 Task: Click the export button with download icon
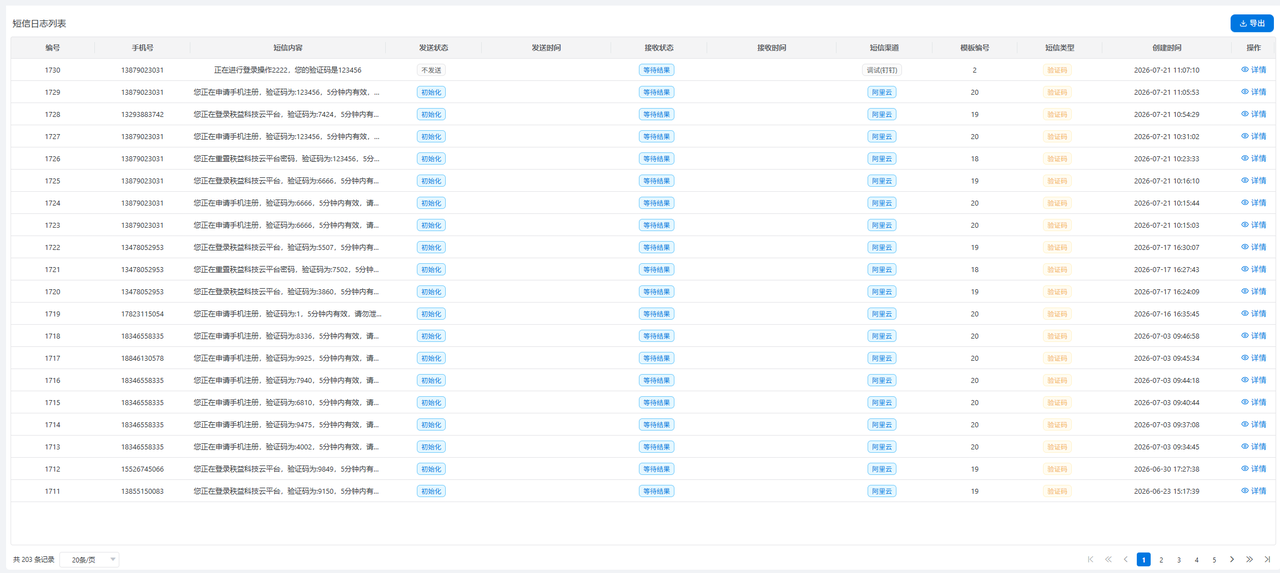click(1251, 23)
